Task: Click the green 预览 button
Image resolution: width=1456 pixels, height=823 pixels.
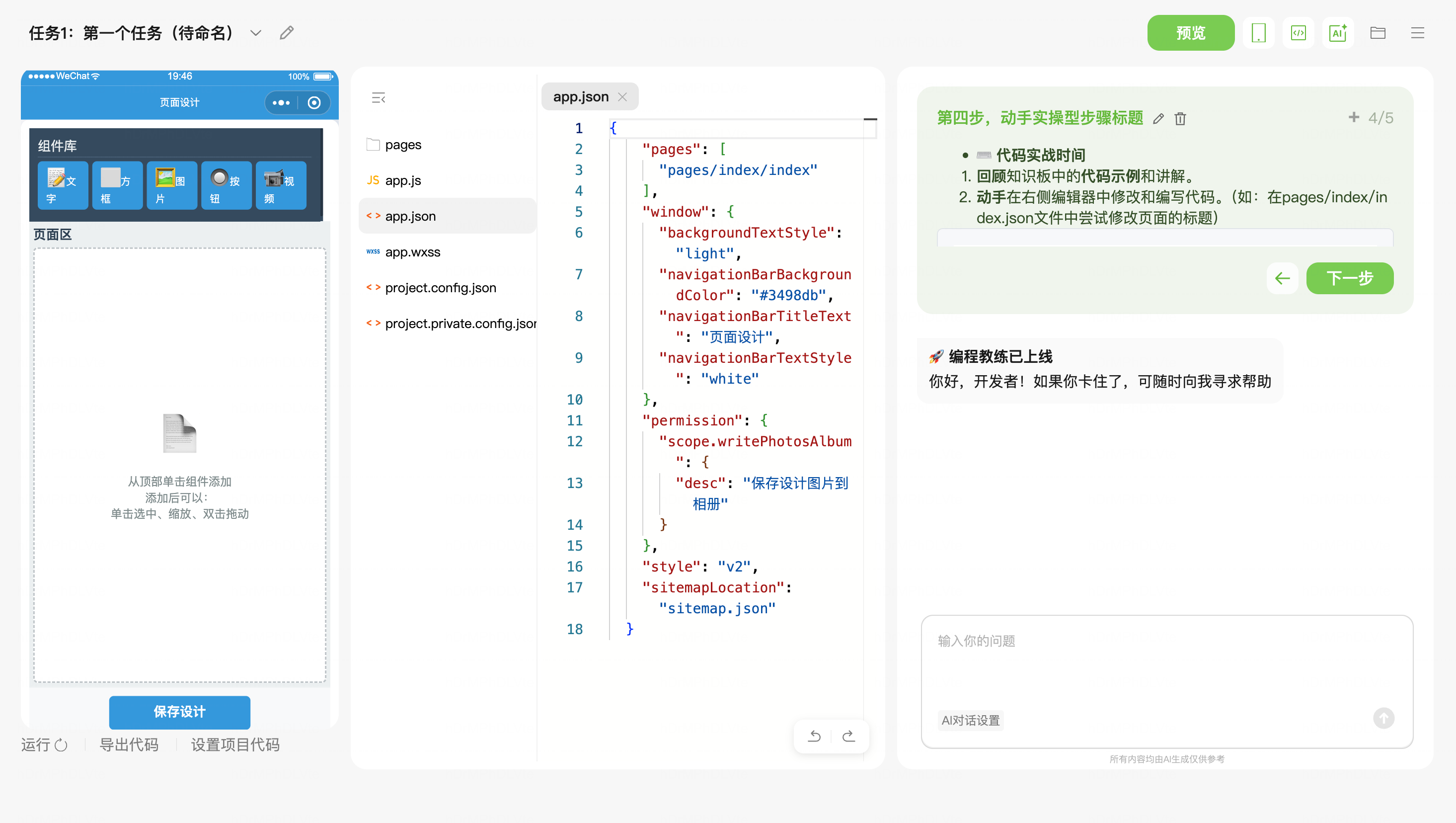Action: tap(1190, 33)
